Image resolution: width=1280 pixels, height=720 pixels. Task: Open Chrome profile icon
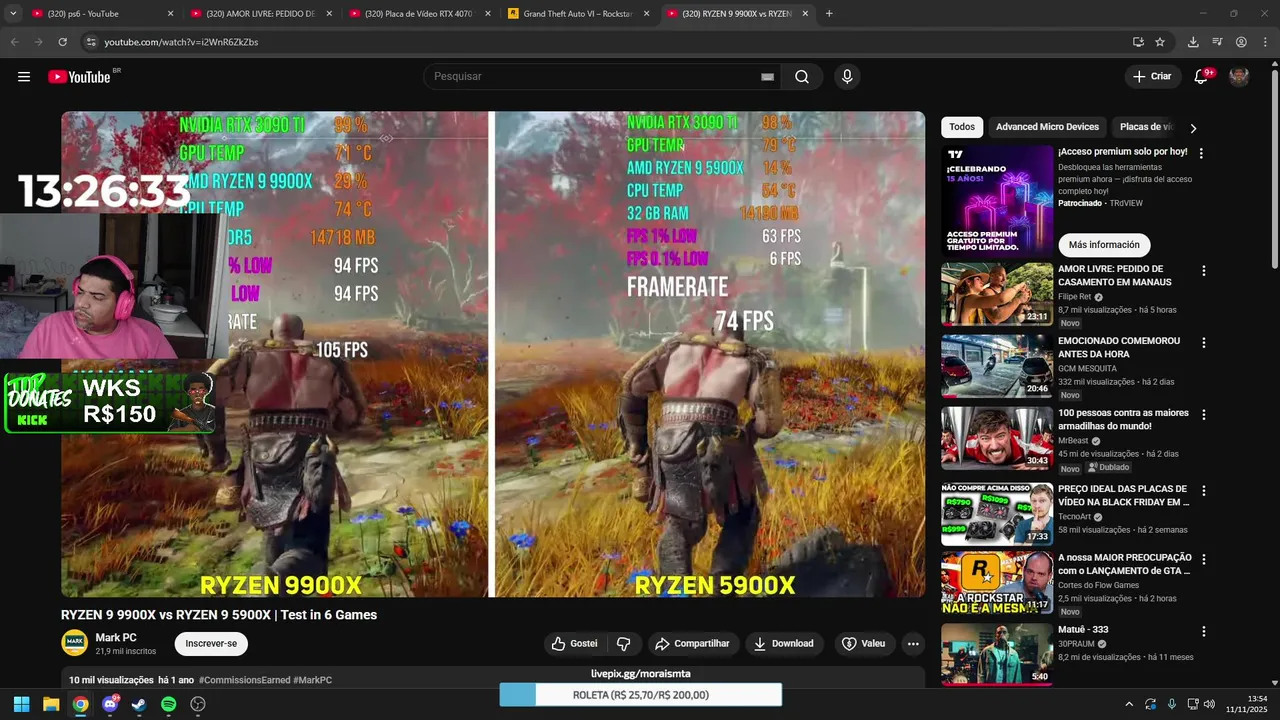pyautogui.click(x=1241, y=42)
